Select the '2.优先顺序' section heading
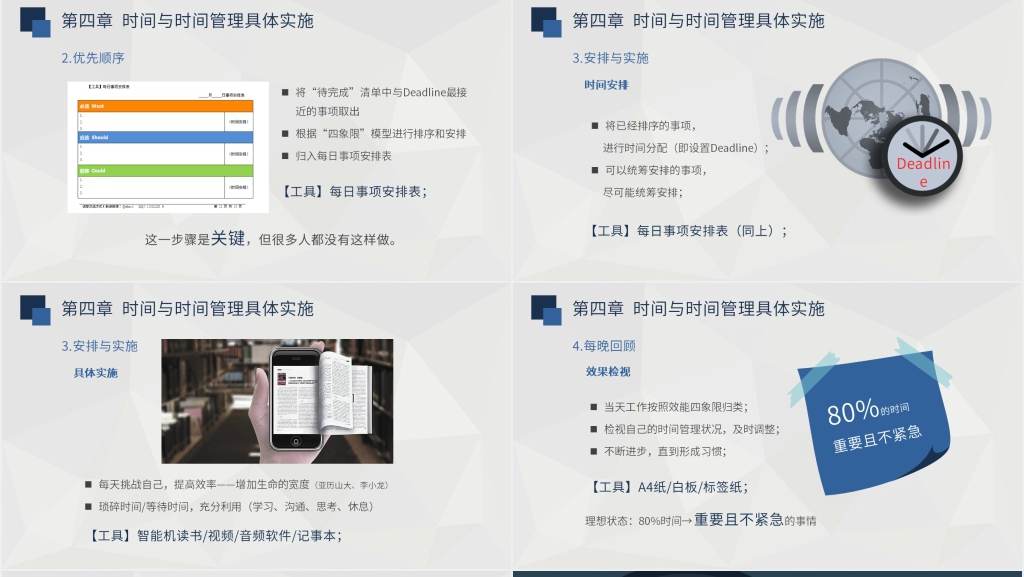Screen dimensions: 1024x577 93,58
